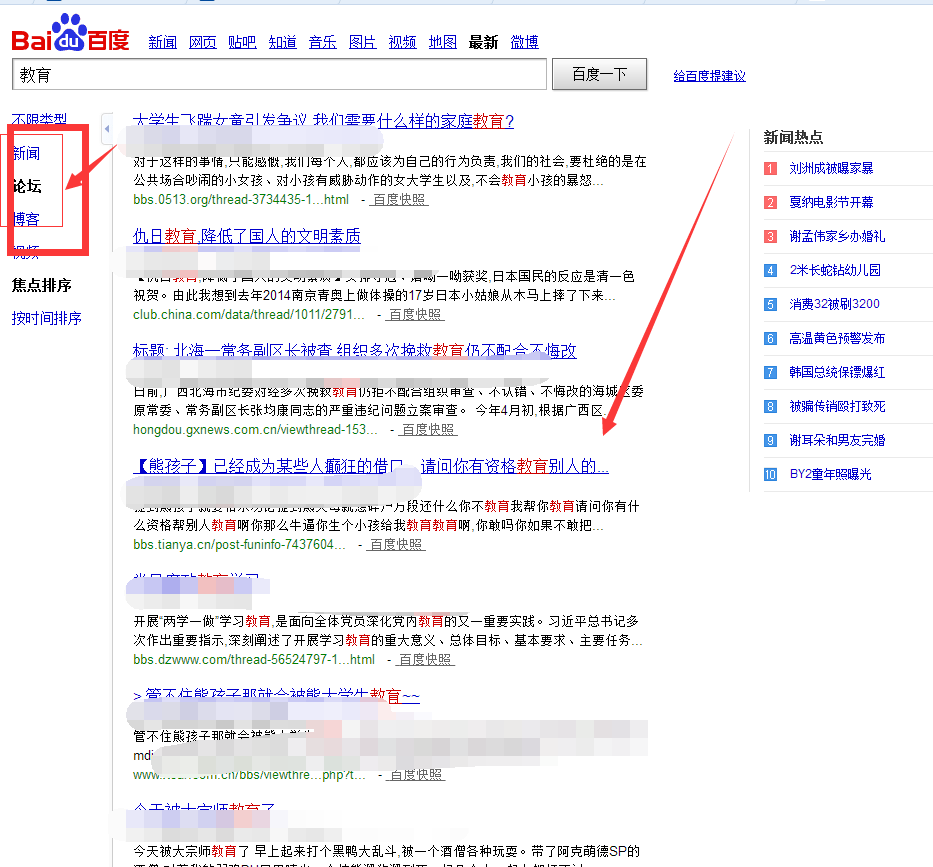Open the 新闻 top navigation tab
Screen dimensions: 933x867
162,42
